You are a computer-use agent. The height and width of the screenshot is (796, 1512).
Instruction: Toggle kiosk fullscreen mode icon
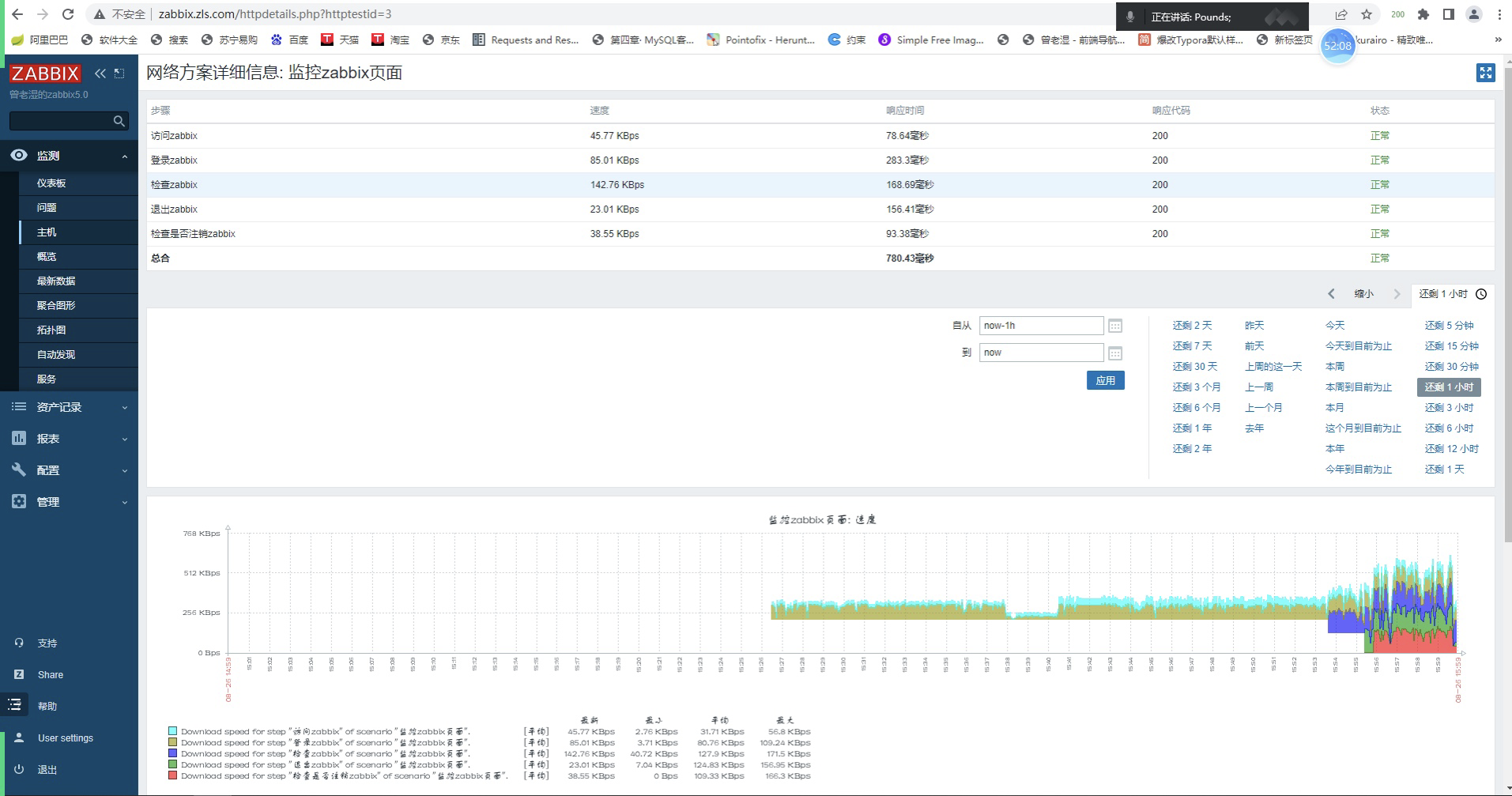(1485, 73)
